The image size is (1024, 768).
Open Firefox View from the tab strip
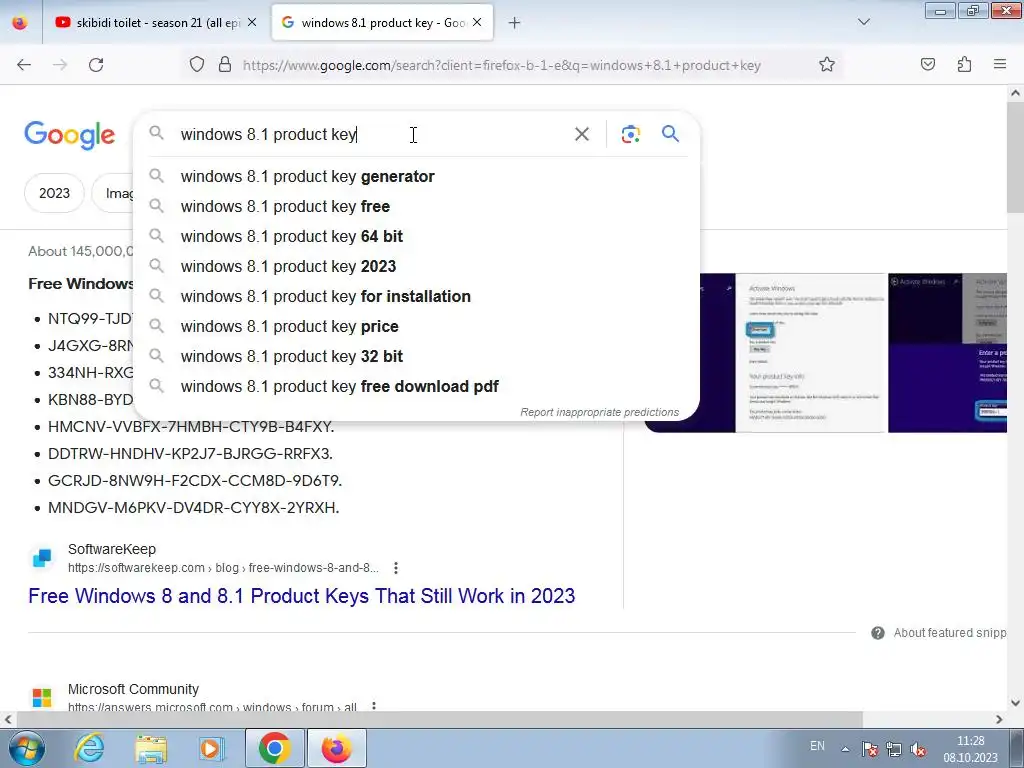(x=20, y=23)
